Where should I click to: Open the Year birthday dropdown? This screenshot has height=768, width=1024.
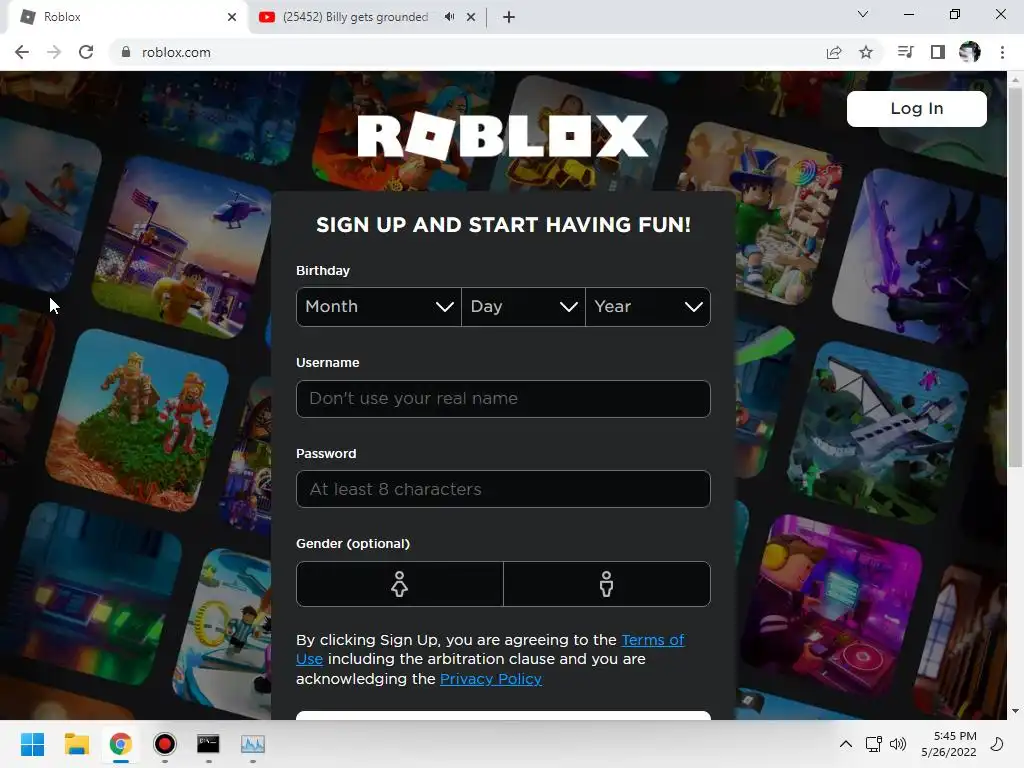tap(648, 306)
